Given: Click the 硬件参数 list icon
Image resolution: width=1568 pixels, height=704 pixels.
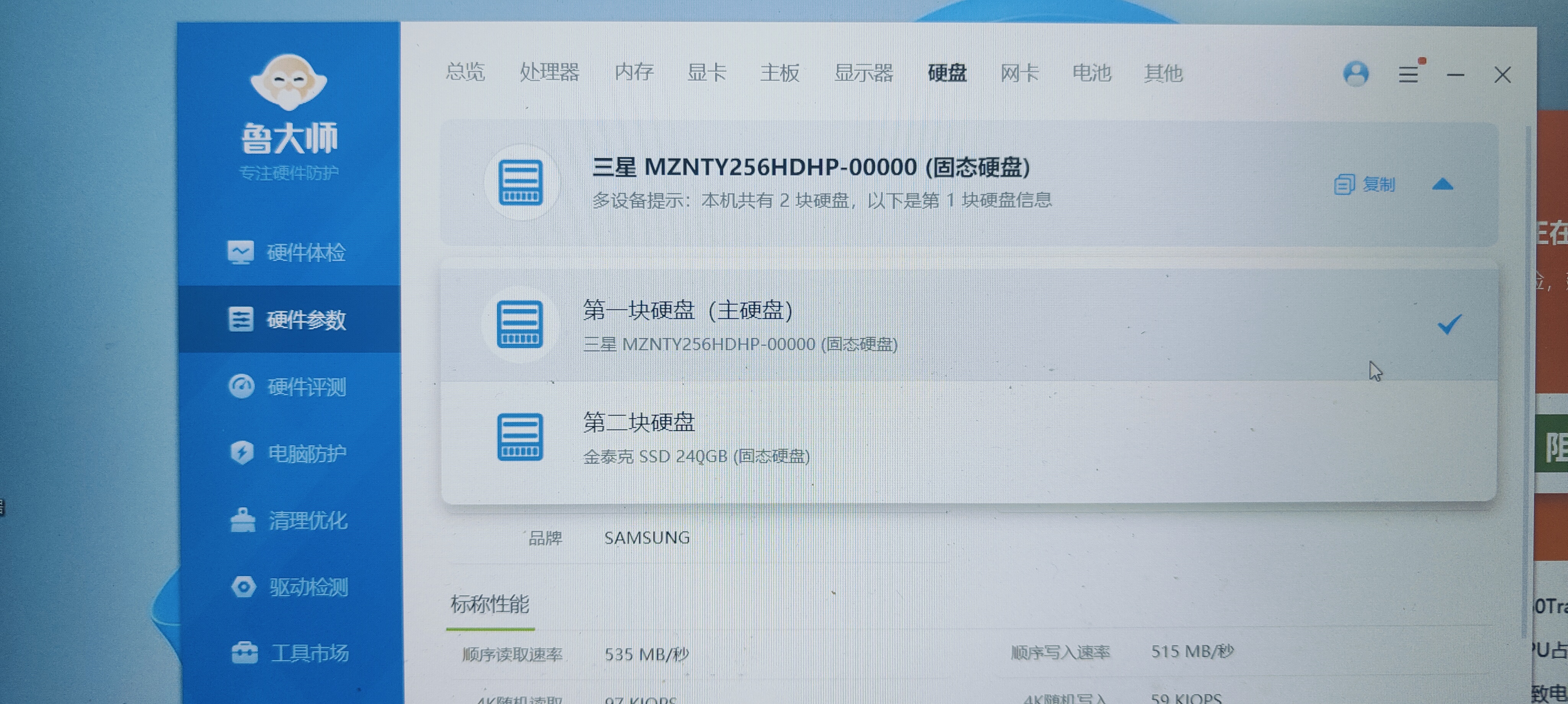Looking at the screenshot, I should point(240,319).
